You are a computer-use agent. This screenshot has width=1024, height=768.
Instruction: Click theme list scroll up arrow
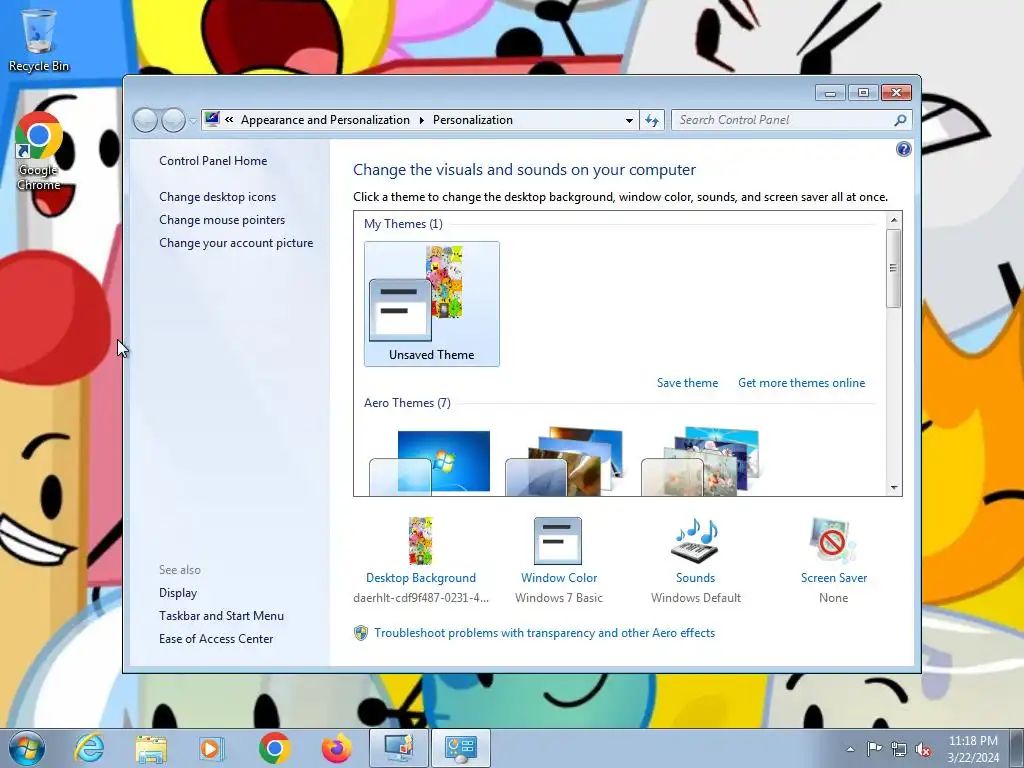tap(894, 220)
